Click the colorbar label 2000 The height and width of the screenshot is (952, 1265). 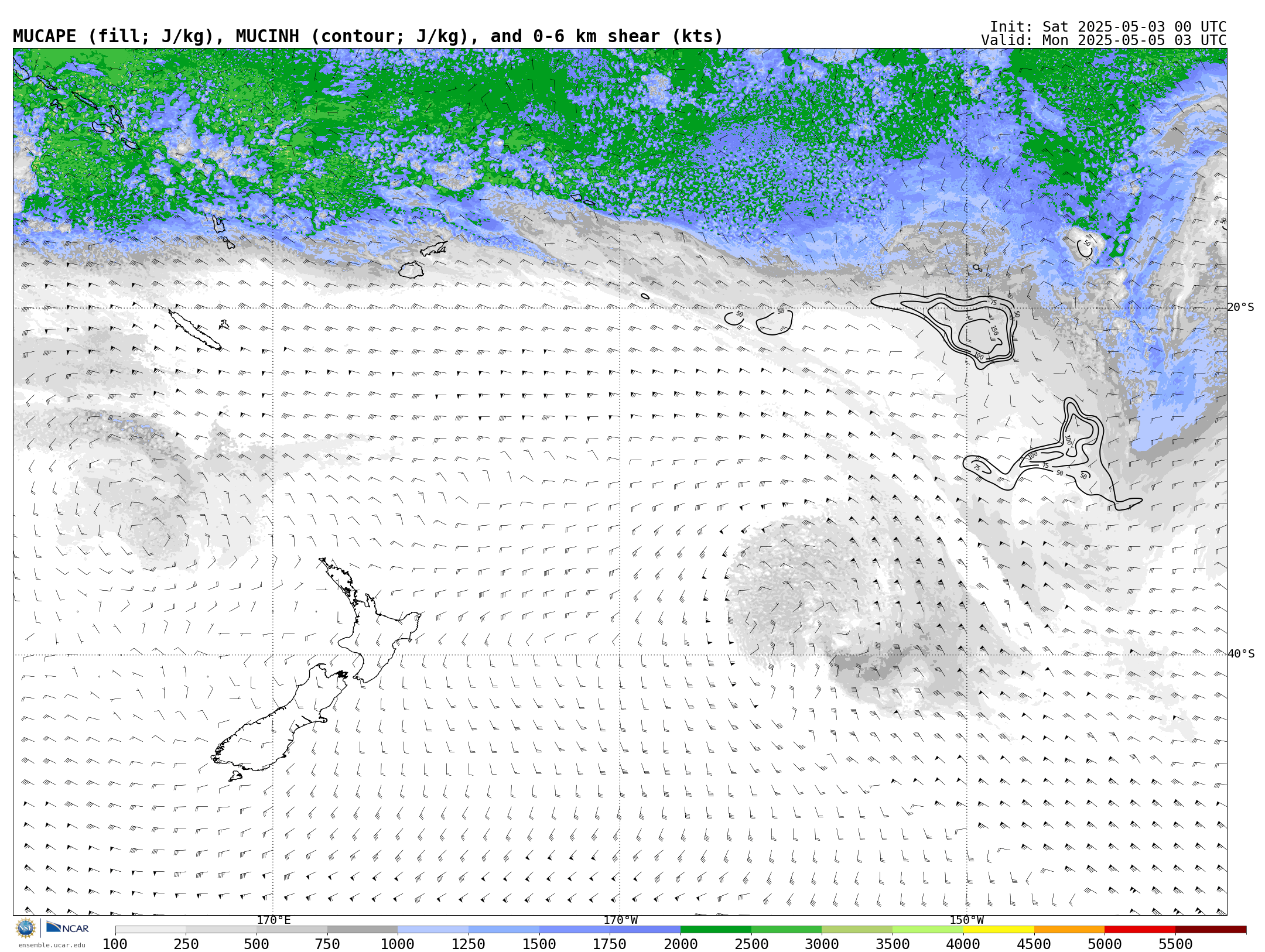pyautogui.click(x=681, y=944)
